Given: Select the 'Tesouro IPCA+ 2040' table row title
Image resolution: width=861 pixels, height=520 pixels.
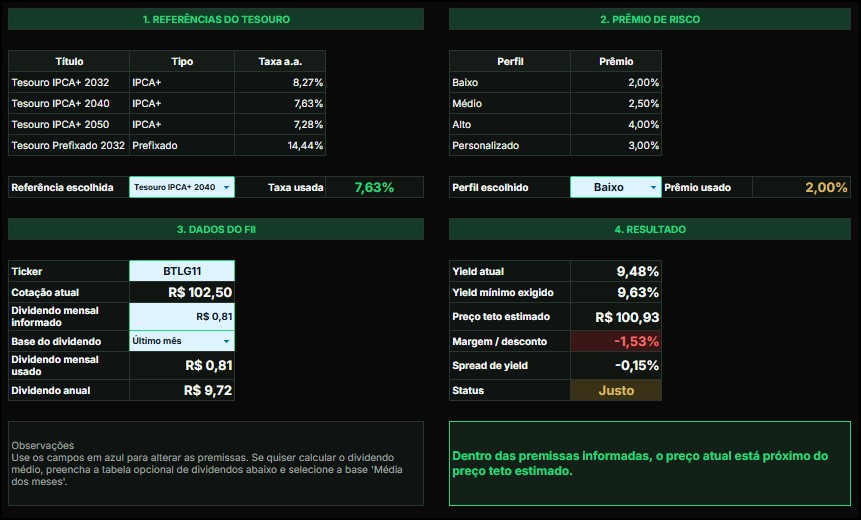Looking at the screenshot, I should pyautogui.click(x=69, y=103).
